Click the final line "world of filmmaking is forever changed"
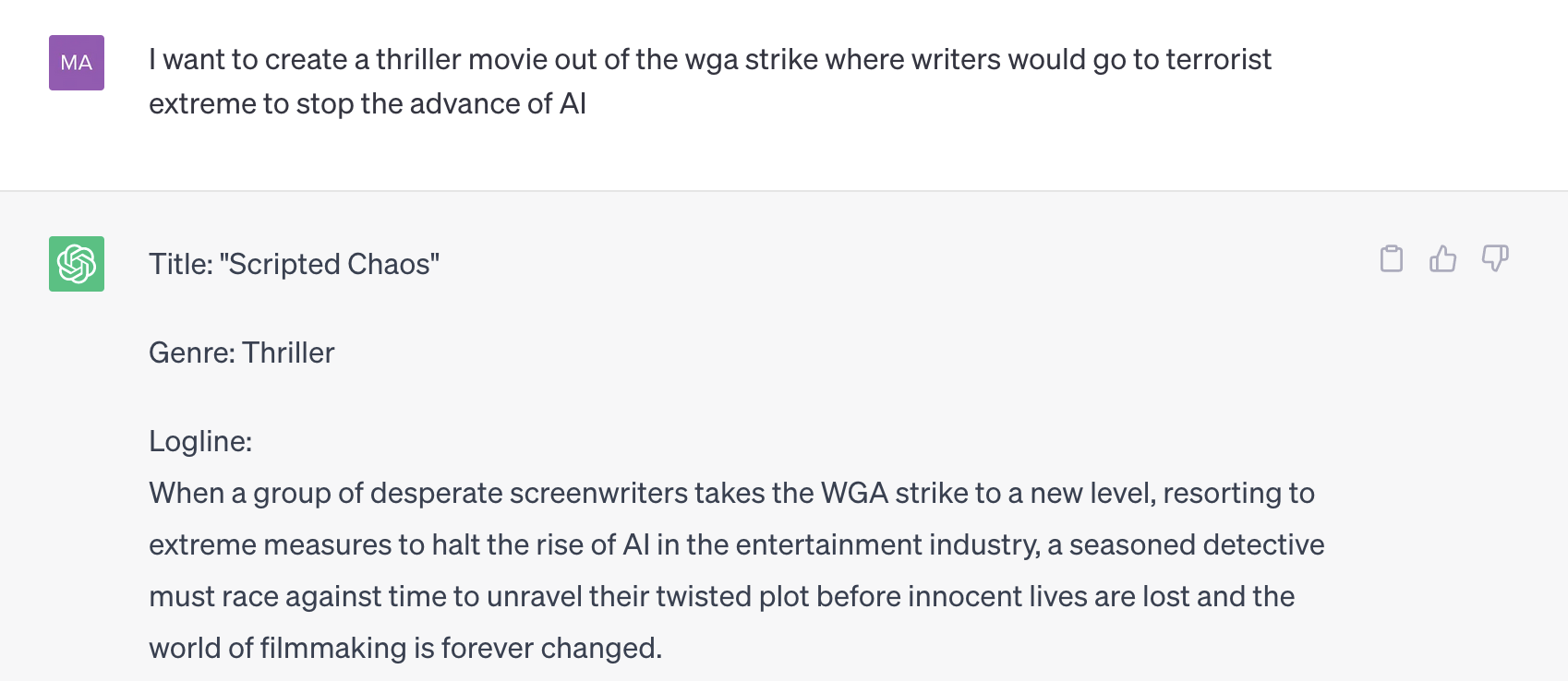Image resolution: width=1568 pixels, height=681 pixels. [405, 648]
